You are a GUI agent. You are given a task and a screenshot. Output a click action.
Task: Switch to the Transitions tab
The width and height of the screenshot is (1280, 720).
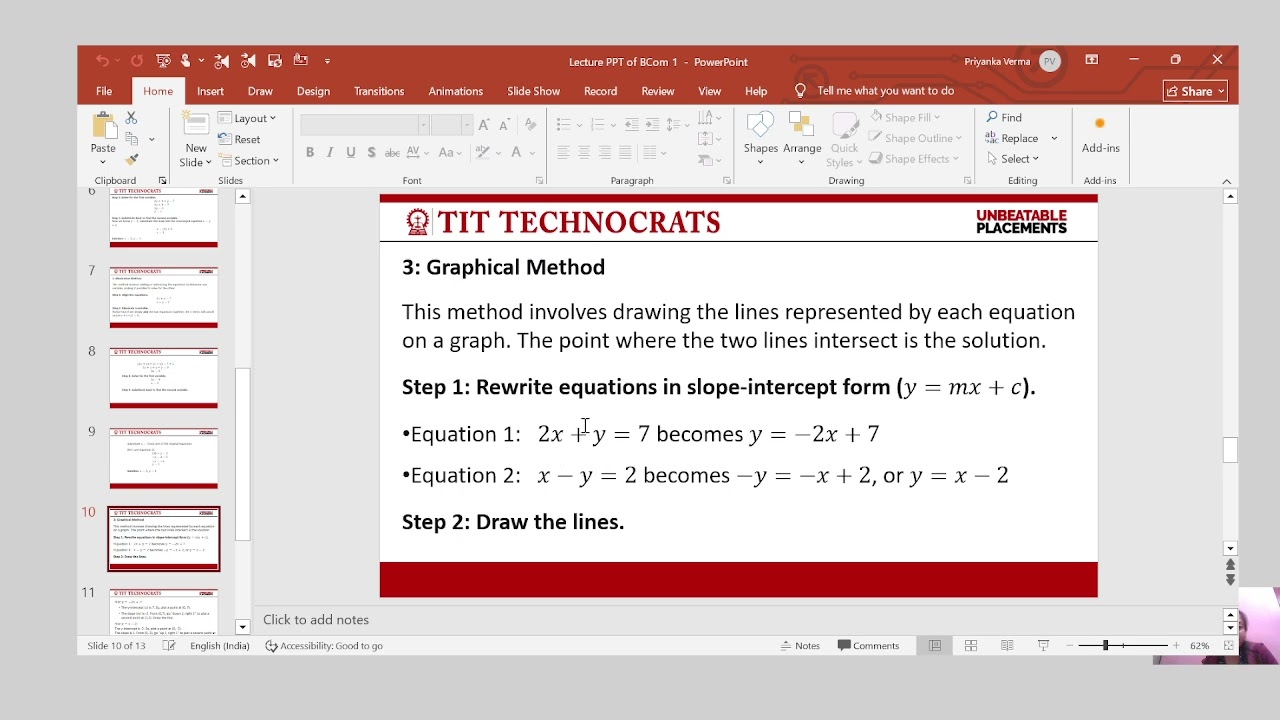379,91
